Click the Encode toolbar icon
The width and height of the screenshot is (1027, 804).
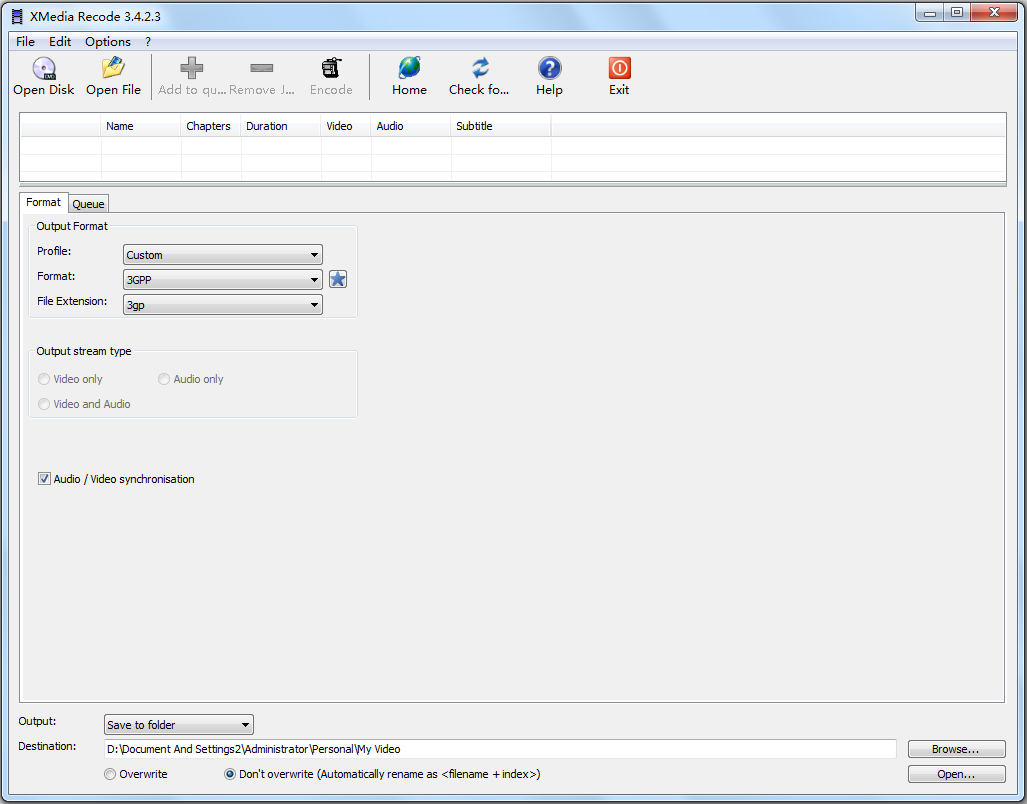pos(331,68)
